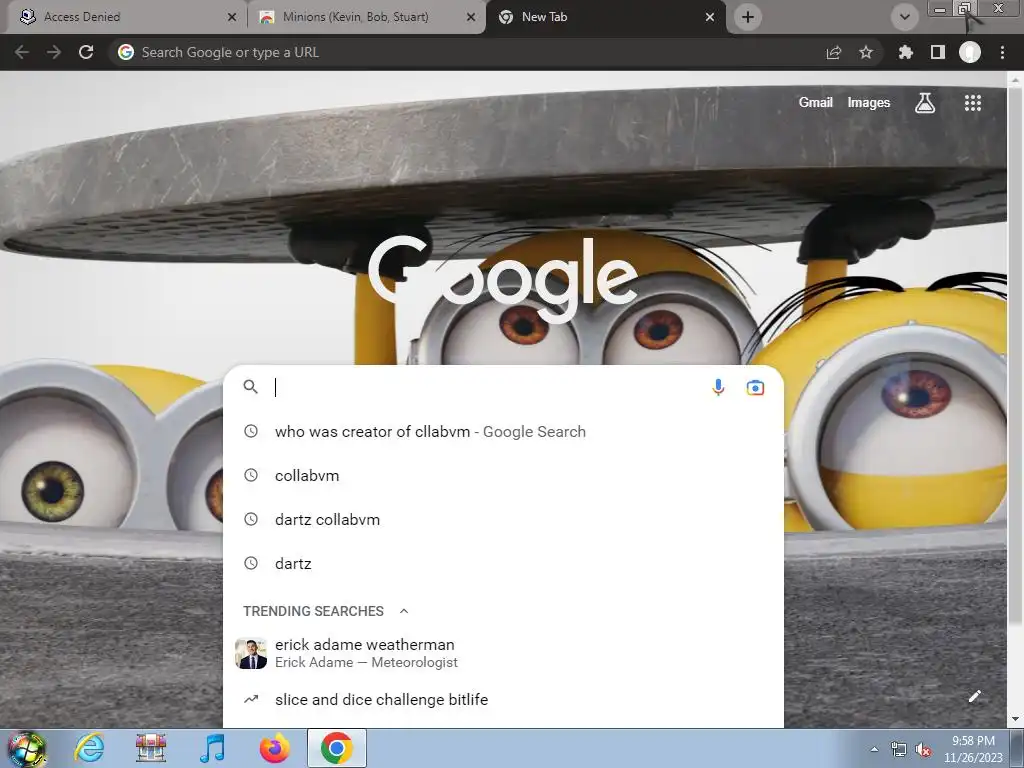
Task: Select the 'dartz' suggestion
Action: pos(503,564)
